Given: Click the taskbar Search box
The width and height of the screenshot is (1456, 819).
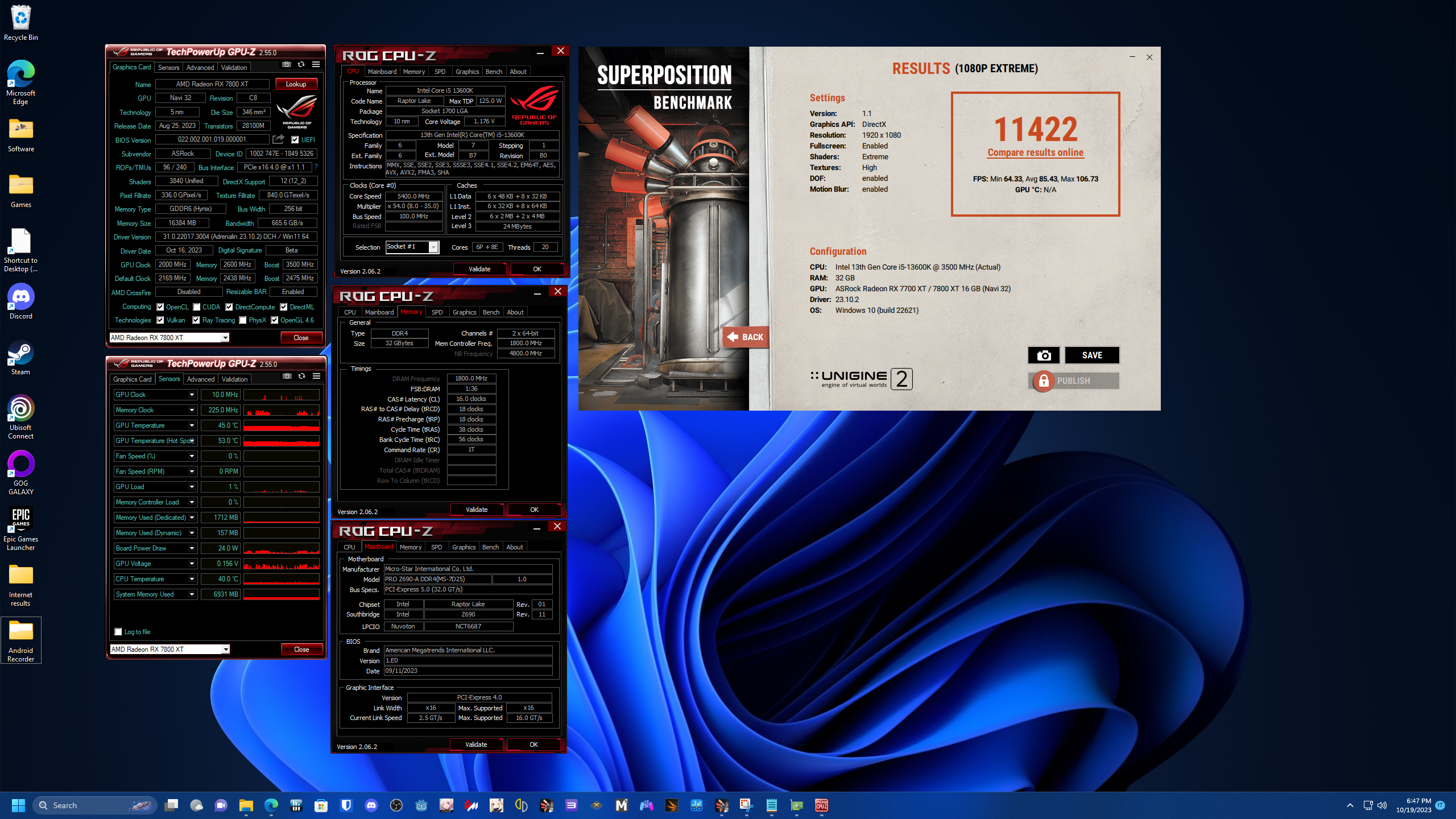Looking at the screenshot, I should tap(94, 805).
